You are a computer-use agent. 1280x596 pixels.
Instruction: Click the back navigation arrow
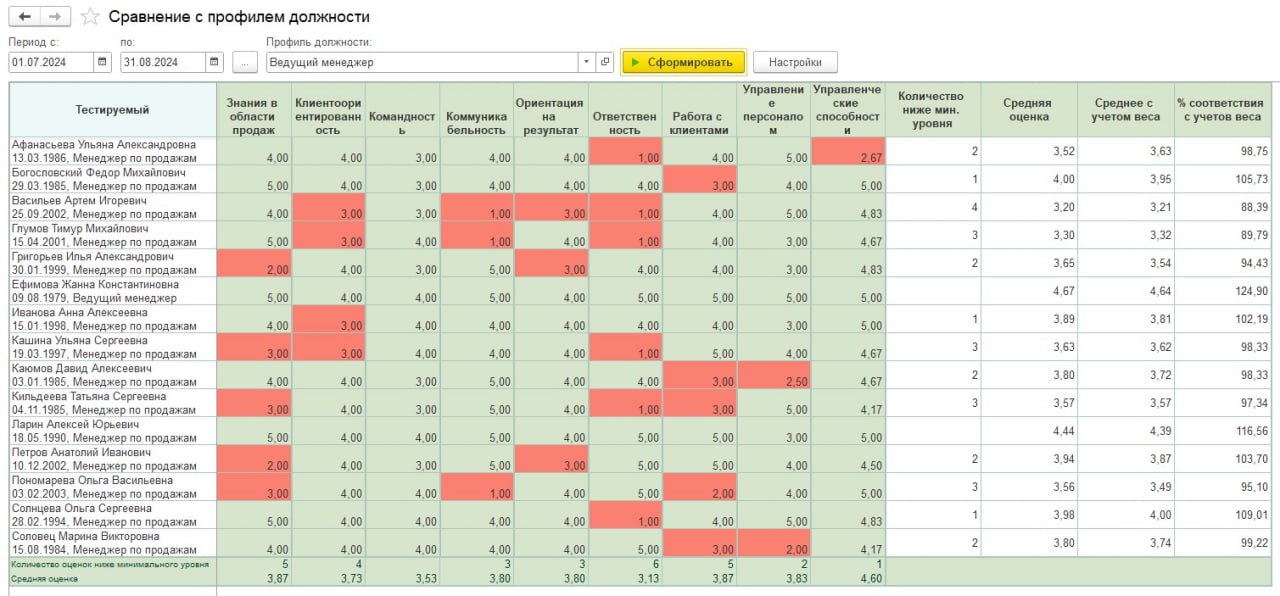coord(25,17)
